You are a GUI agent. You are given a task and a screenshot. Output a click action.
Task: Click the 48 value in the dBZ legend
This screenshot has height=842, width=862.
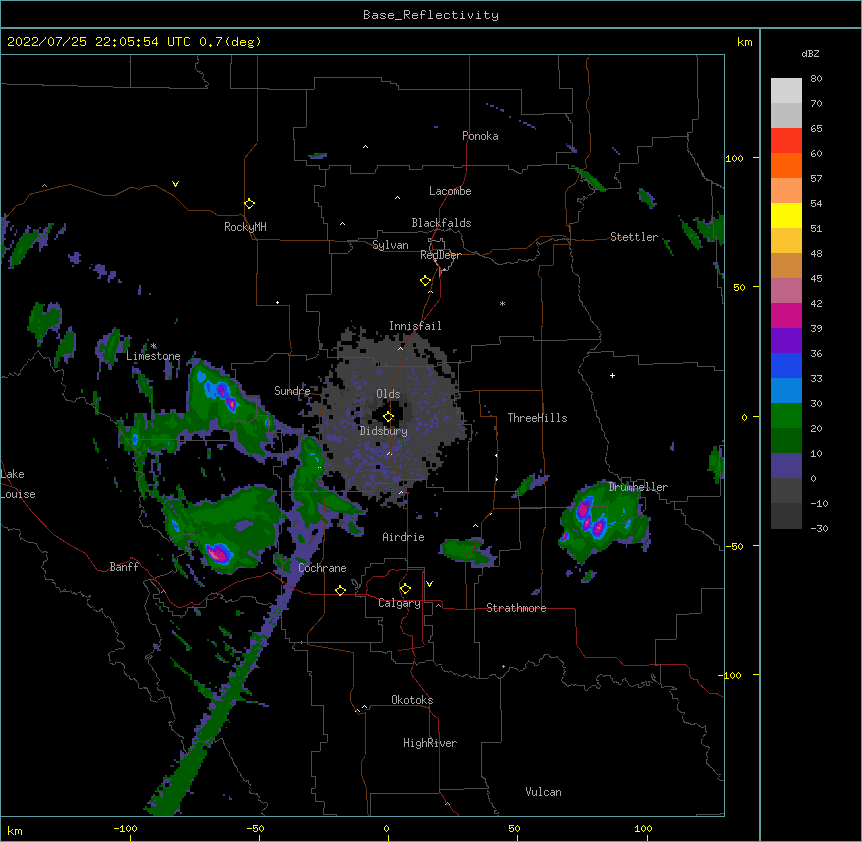pos(816,253)
